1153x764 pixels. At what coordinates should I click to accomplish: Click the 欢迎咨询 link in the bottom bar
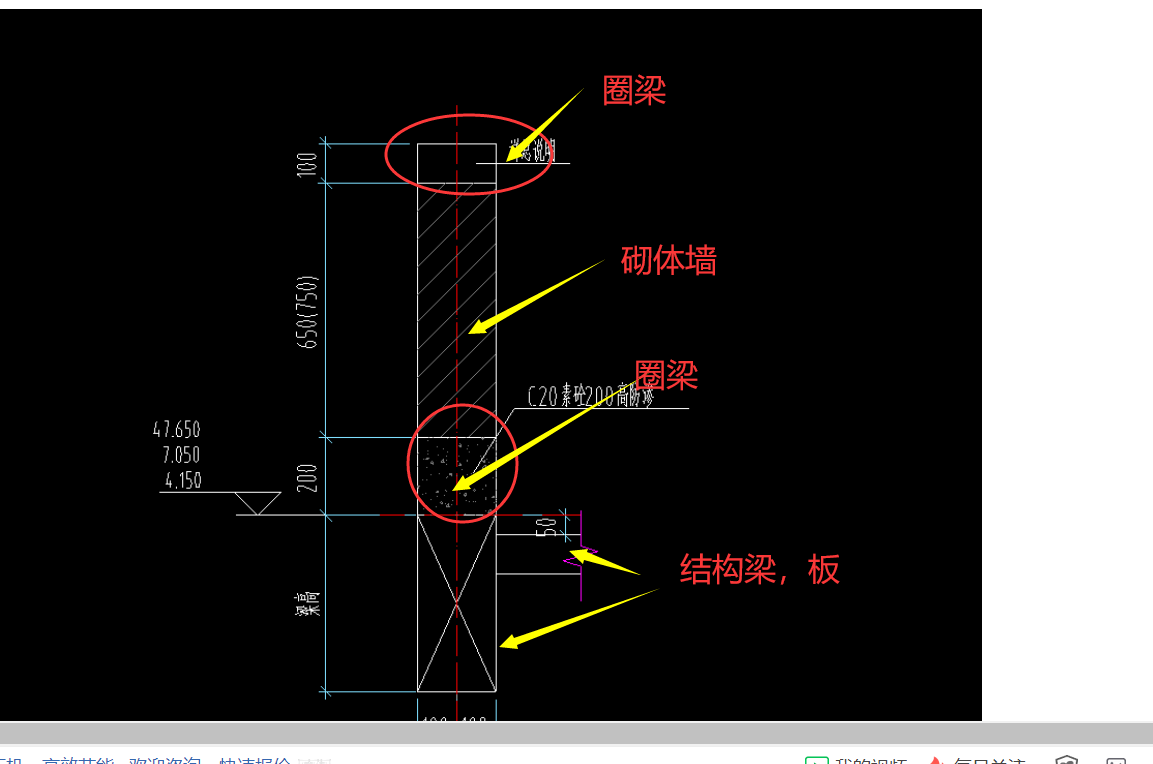tap(165, 760)
